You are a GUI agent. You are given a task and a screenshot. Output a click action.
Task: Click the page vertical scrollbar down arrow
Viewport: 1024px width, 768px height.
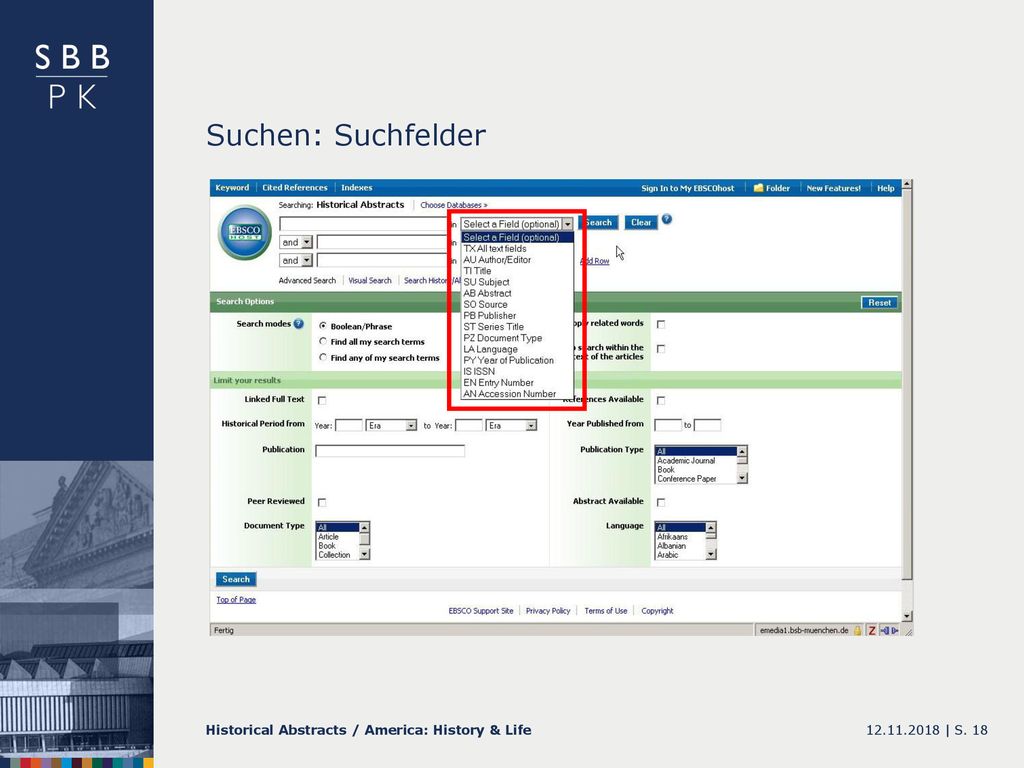(x=906, y=616)
